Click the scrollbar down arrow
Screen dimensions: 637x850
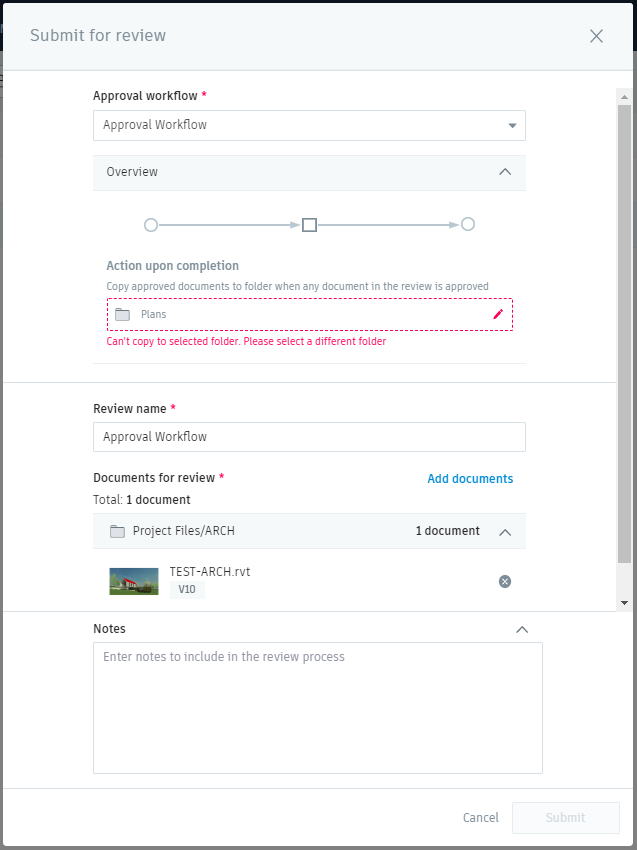[625, 603]
